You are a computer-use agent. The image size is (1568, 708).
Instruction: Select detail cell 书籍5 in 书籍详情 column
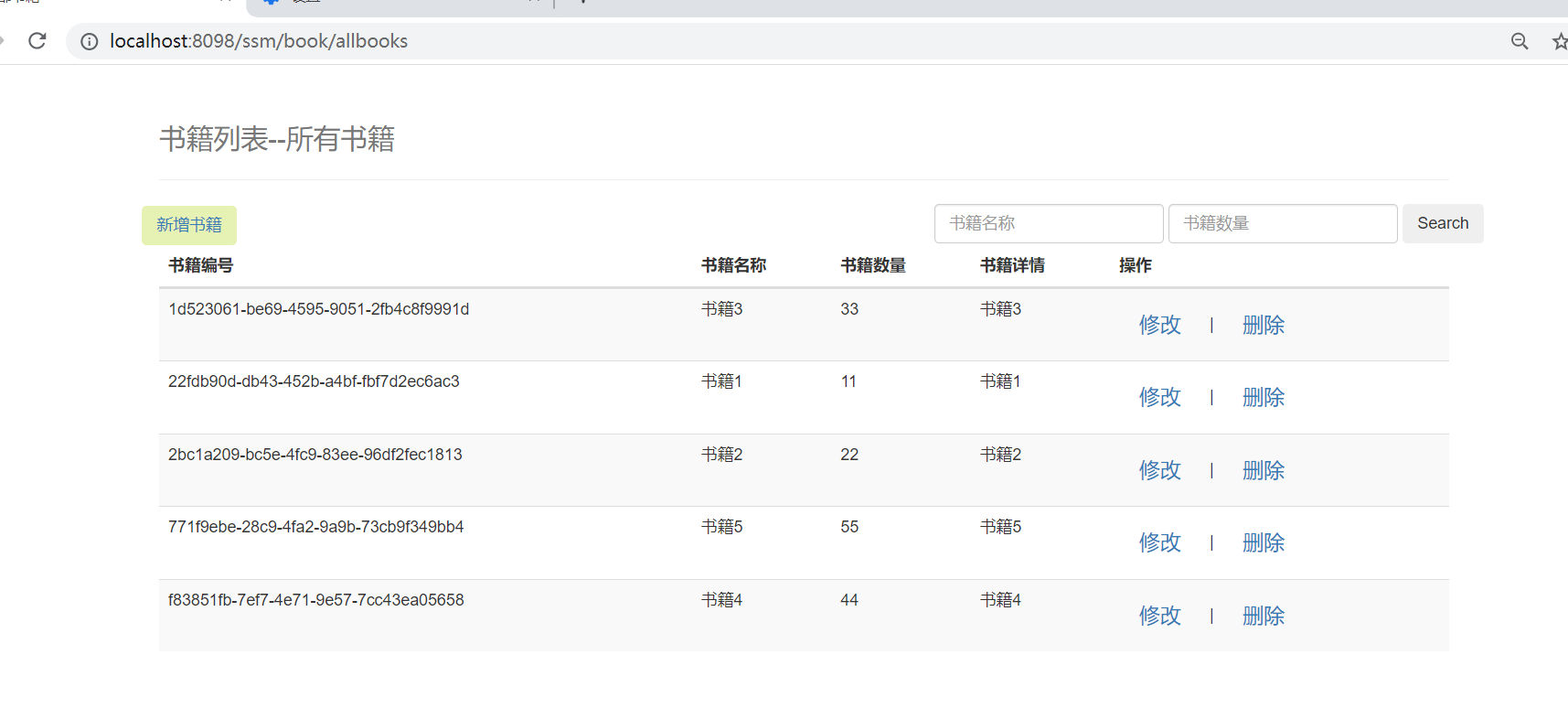tap(1001, 527)
